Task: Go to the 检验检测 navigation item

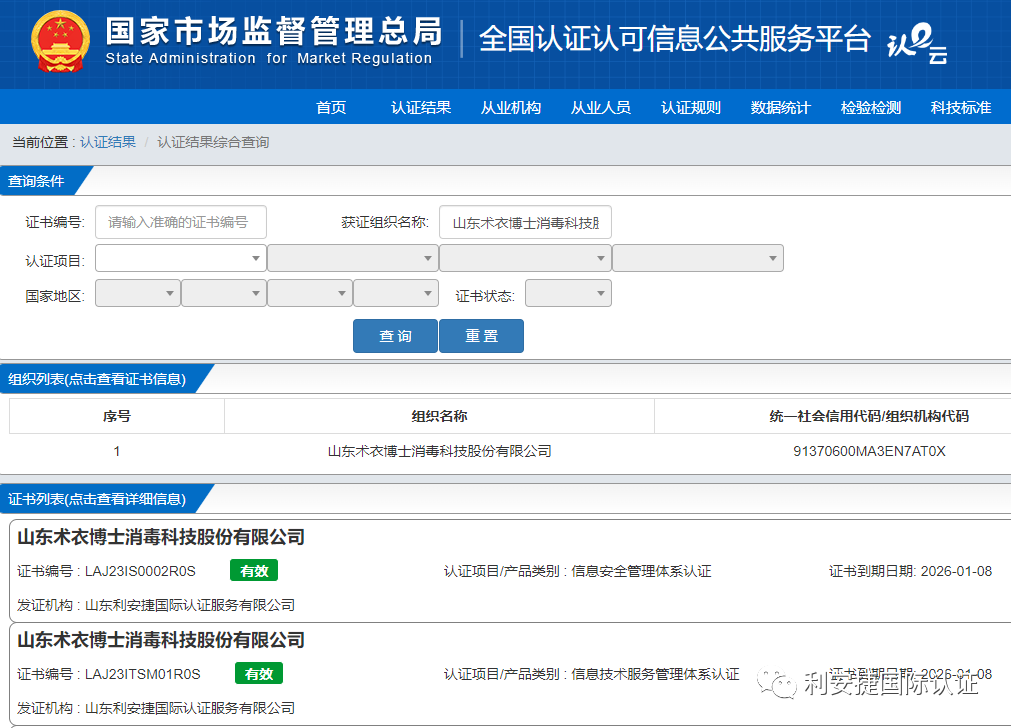Action: tap(870, 108)
